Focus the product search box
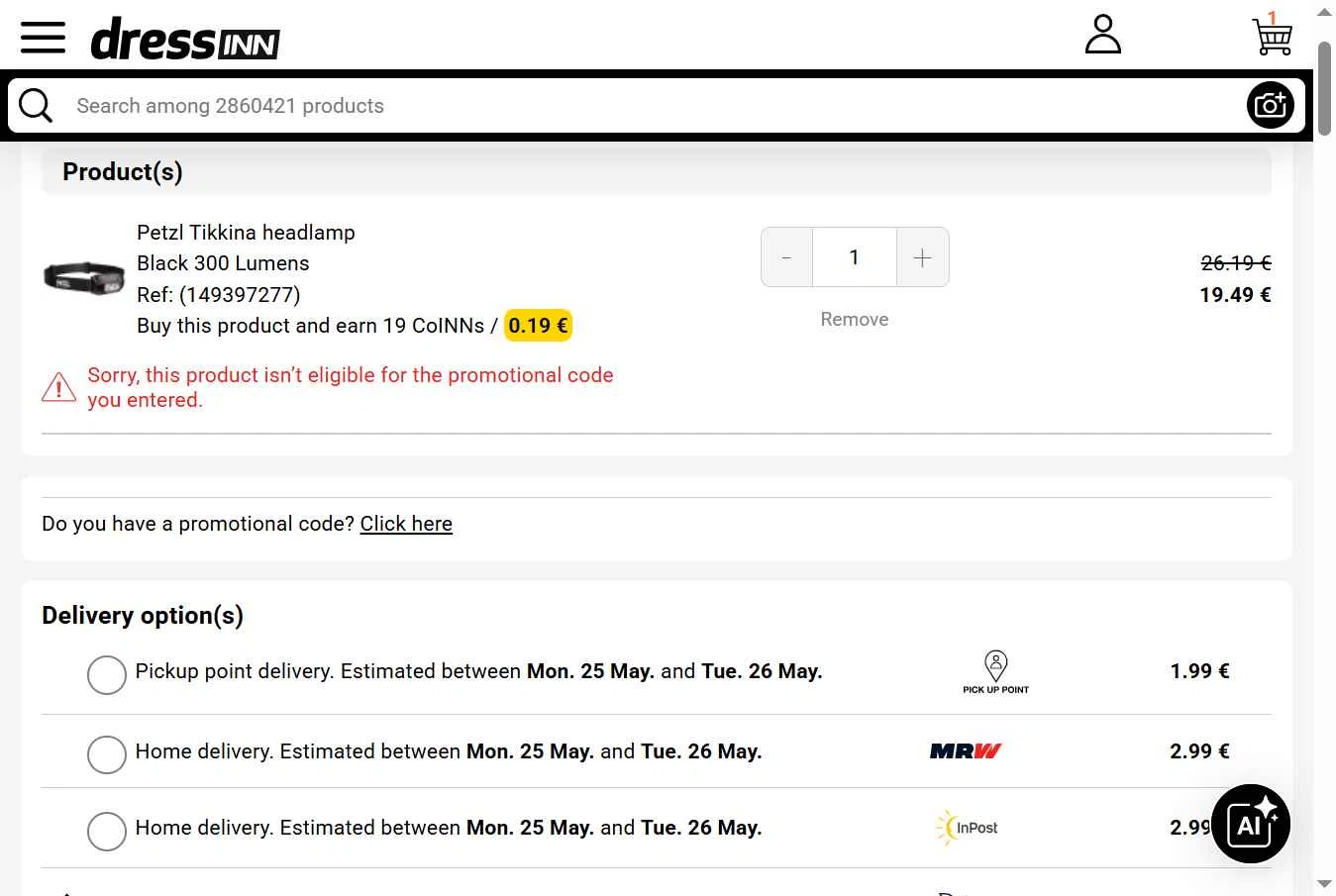The width and height of the screenshot is (1336, 896). coord(654,105)
